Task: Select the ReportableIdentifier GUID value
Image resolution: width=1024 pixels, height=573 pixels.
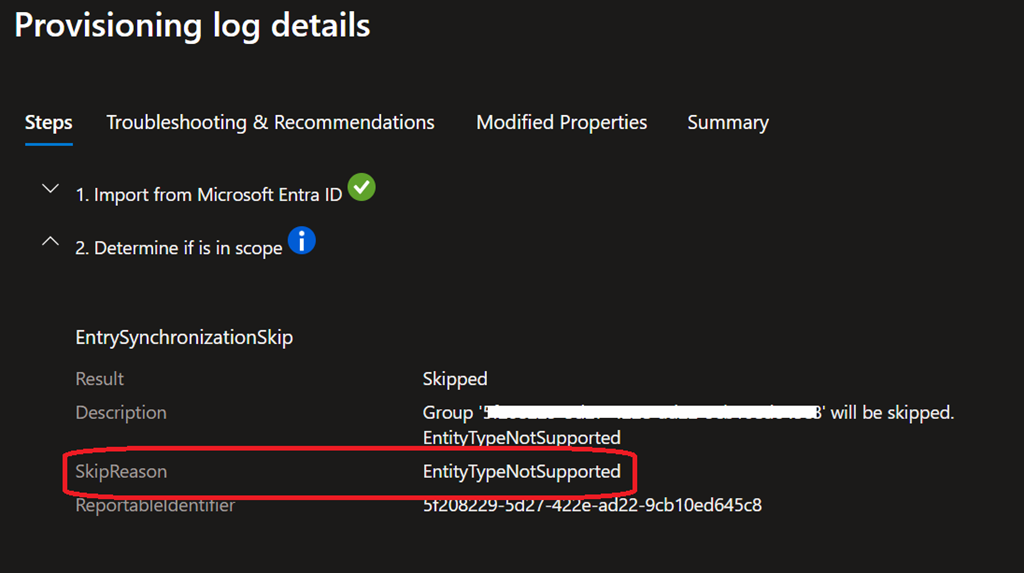Action: [x=592, y=505]
